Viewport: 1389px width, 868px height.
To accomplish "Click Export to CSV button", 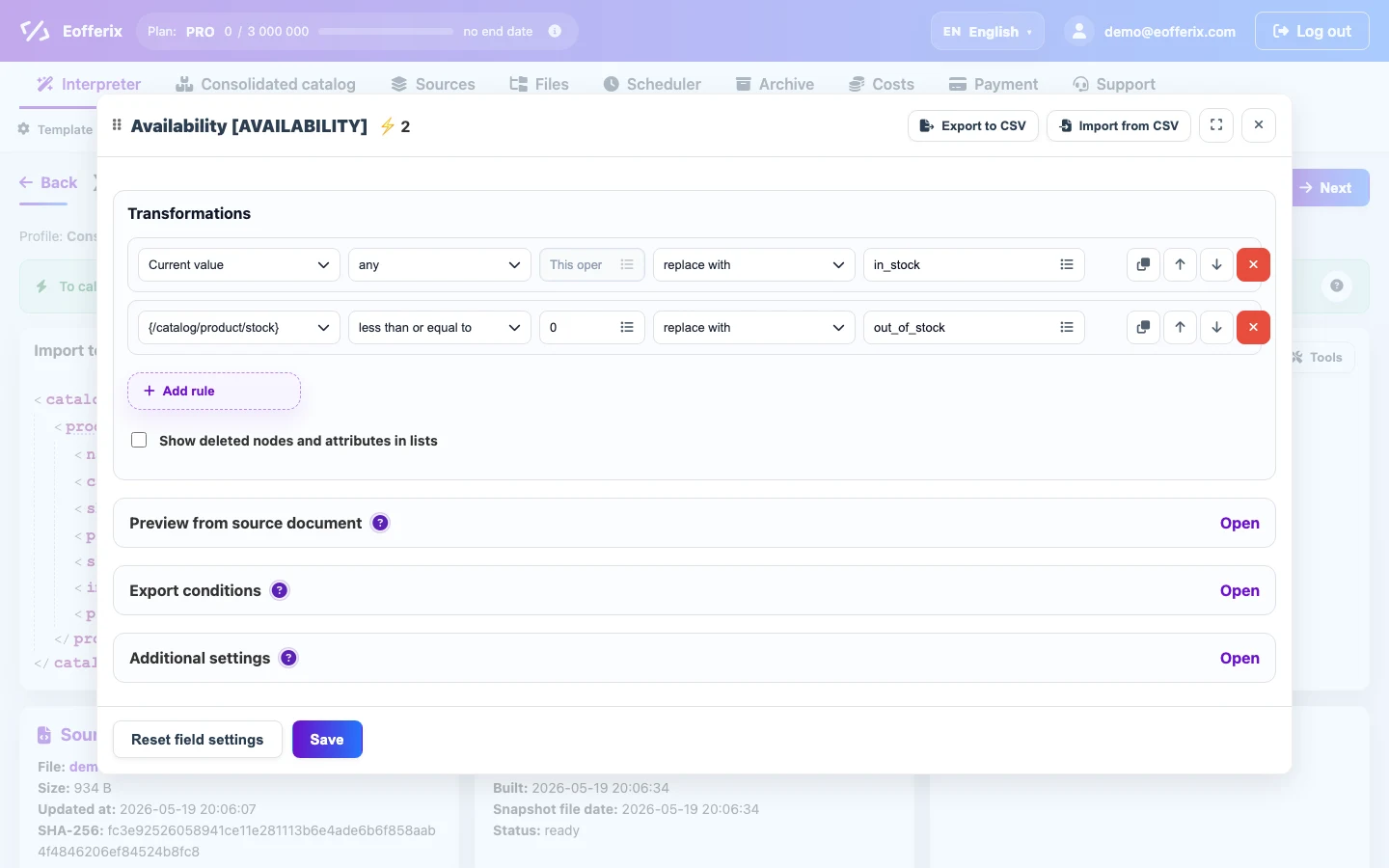I will [x=973, y=125].
